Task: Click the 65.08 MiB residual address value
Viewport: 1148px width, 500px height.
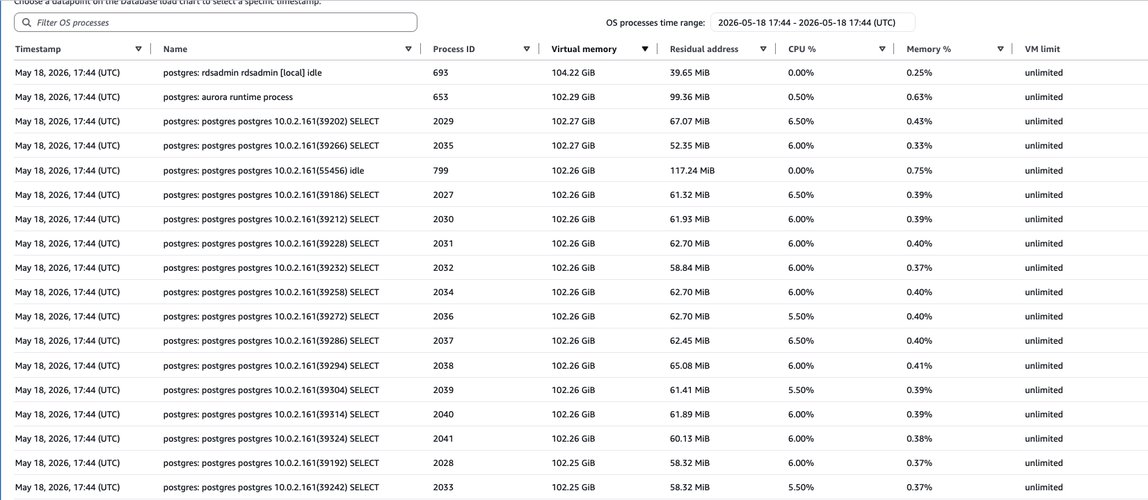Action: (x=689, y=365)
